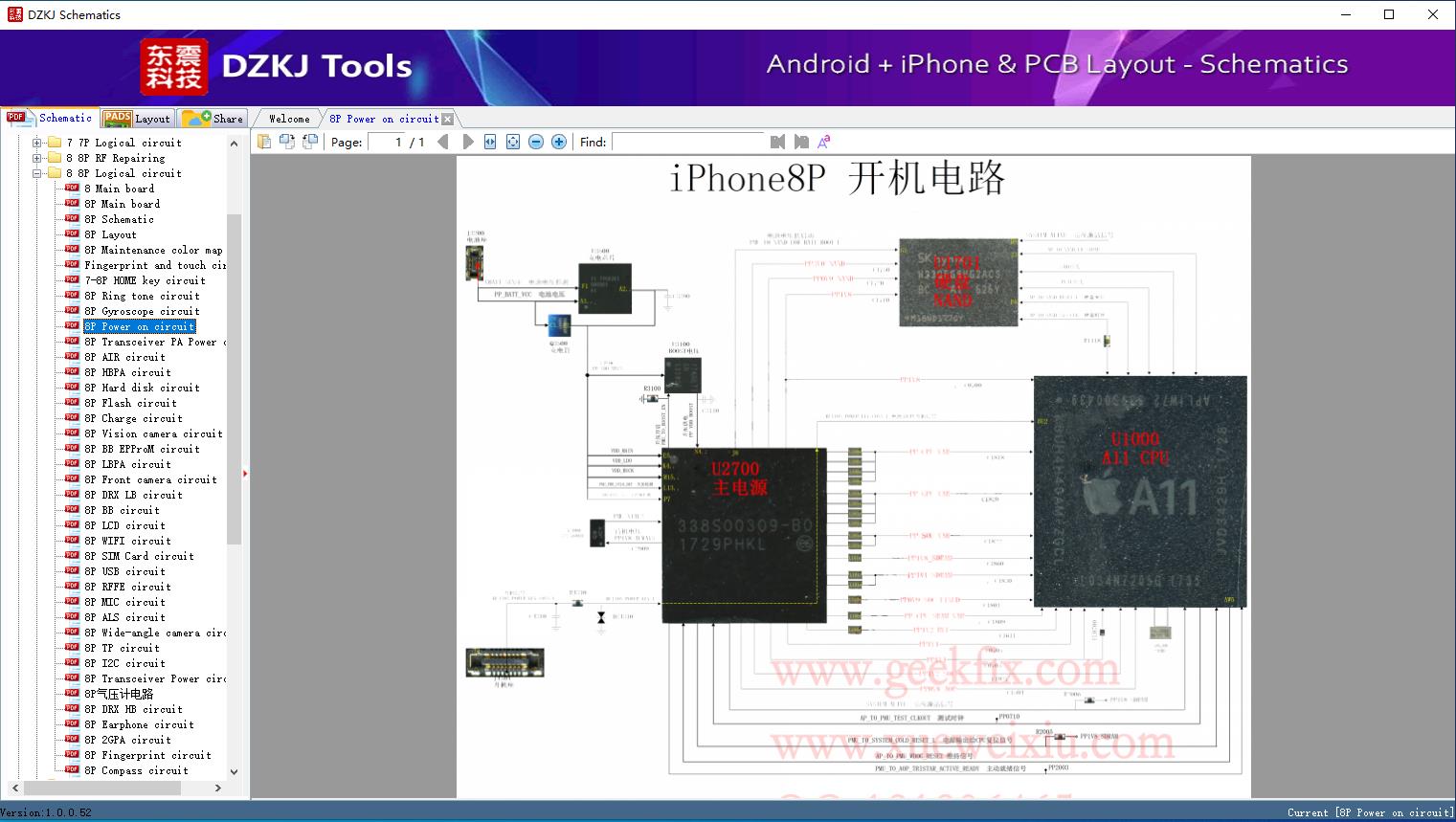Screen dimensions: 1456x822
Task: Open 8 Main board in tree
Action: click(119, 189)
